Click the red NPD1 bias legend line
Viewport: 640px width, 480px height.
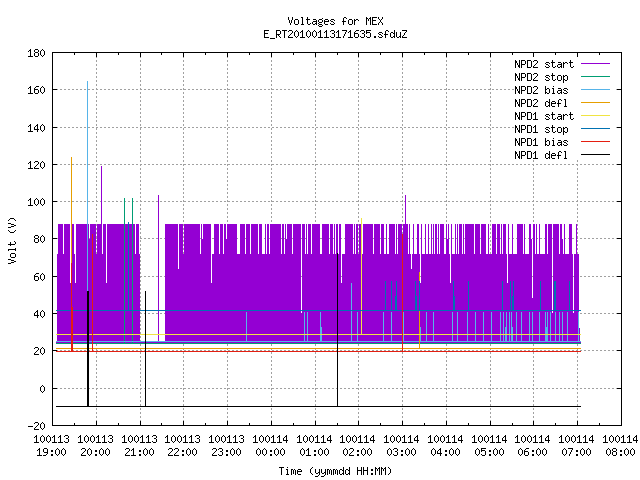tap(595, 142)
